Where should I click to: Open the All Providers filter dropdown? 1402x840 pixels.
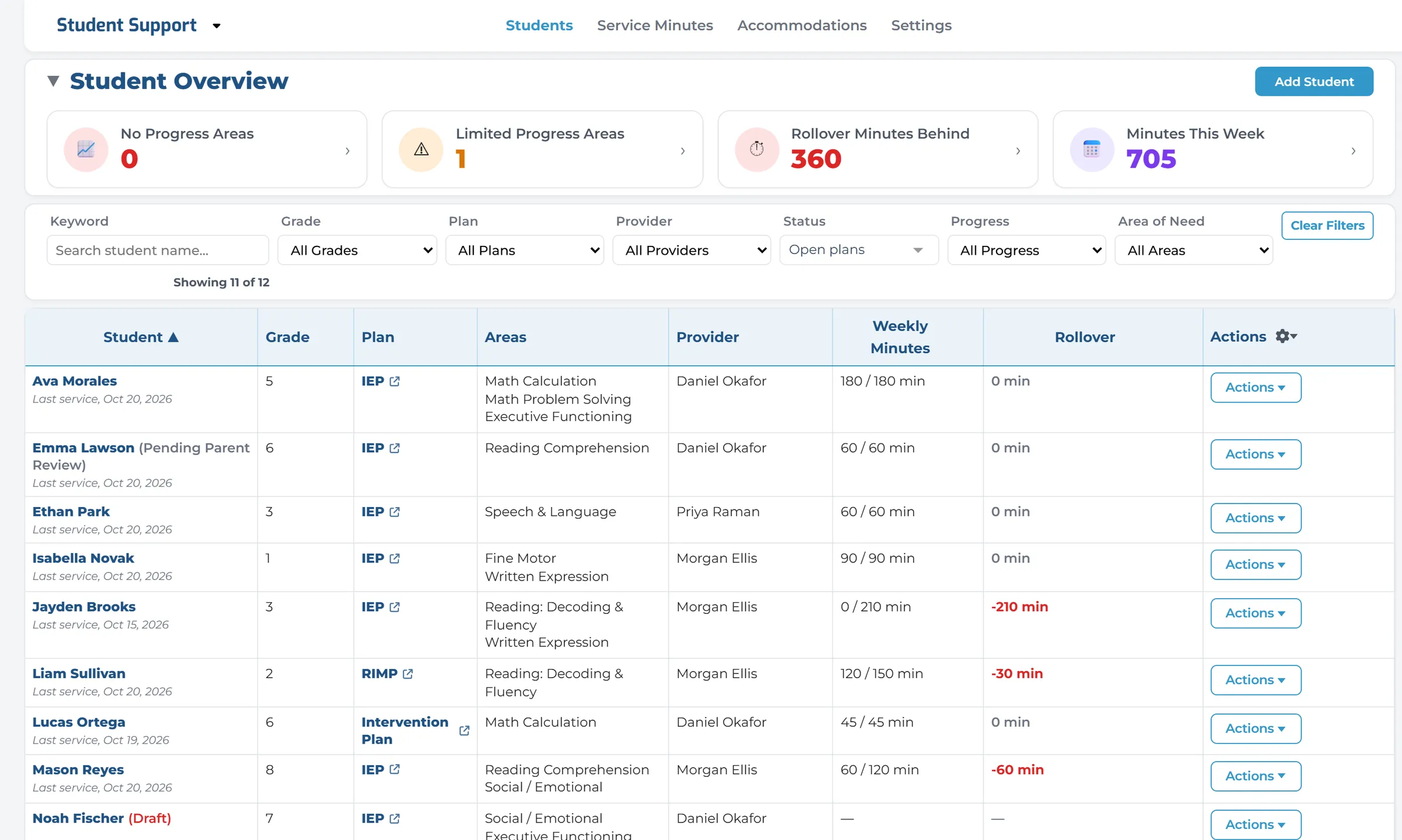pyautogui.click(x=692, y=250)
